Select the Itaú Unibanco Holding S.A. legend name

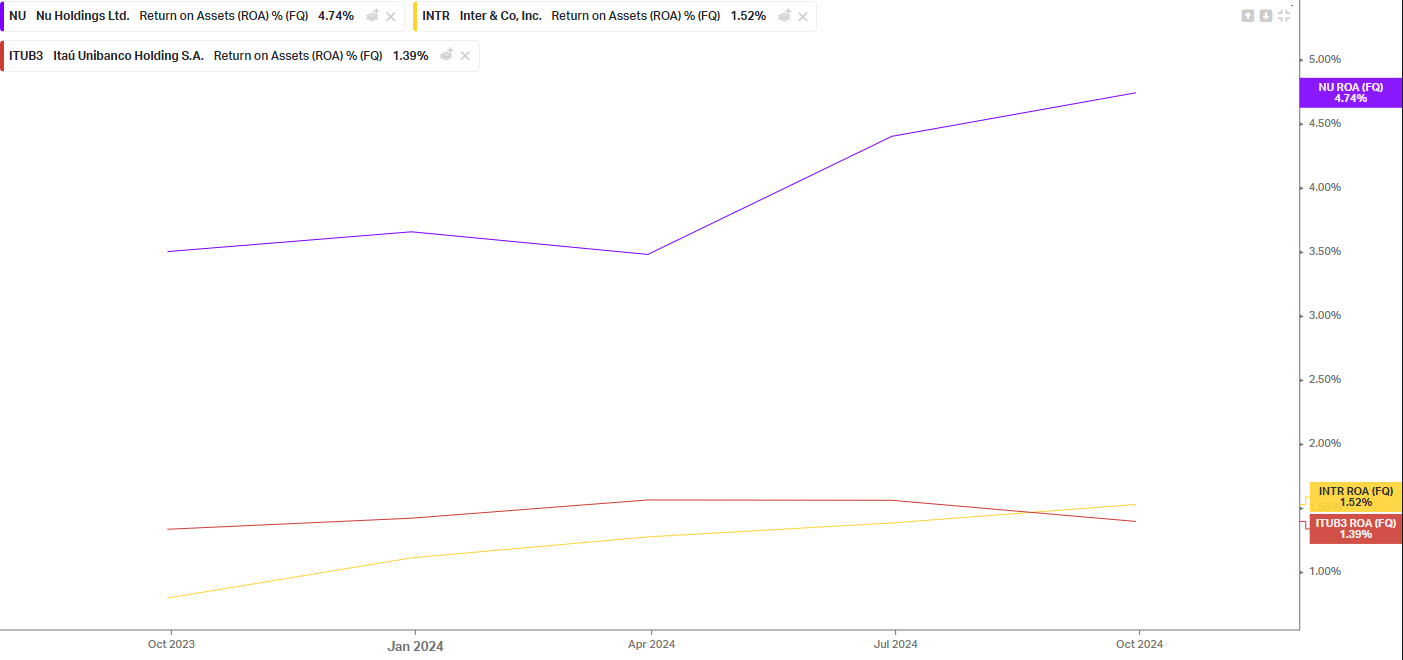(x=128, y=56)
